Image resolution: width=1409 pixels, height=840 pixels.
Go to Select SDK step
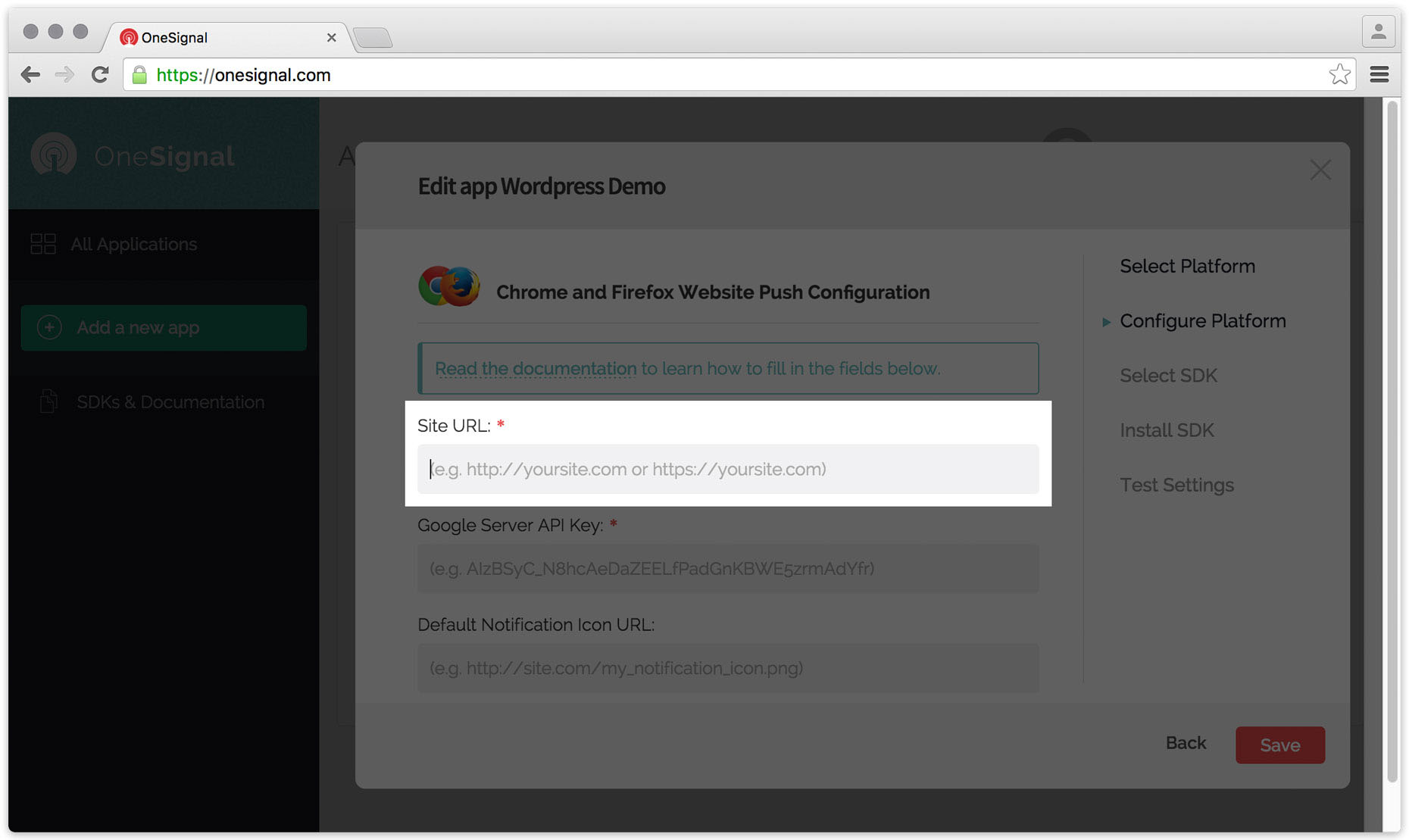tap(1168, 376)
